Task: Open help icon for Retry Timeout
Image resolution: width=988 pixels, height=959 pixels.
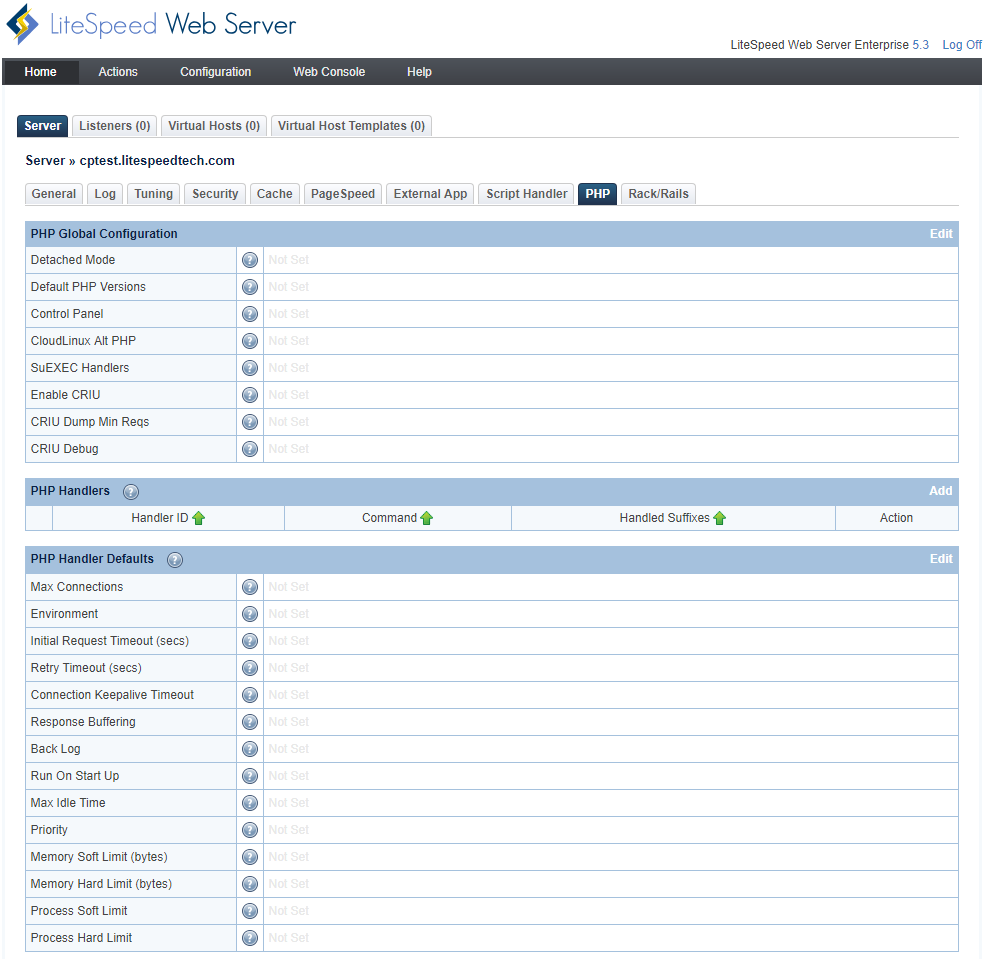Action: 250,669
